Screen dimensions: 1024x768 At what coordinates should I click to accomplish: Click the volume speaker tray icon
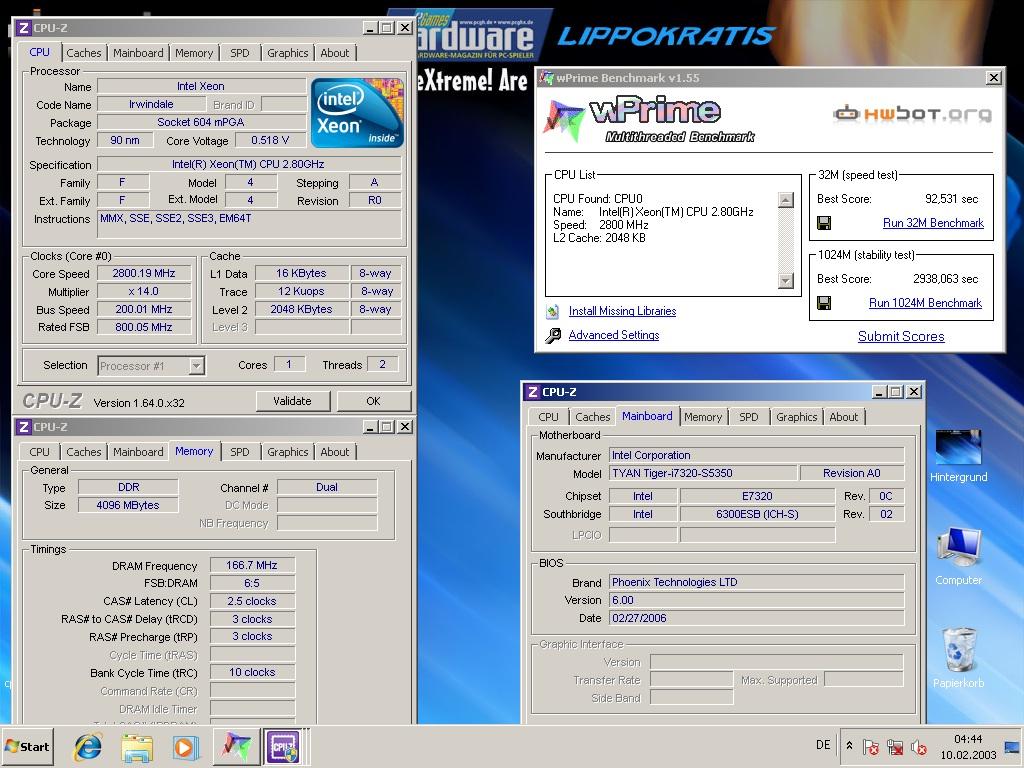918,746
